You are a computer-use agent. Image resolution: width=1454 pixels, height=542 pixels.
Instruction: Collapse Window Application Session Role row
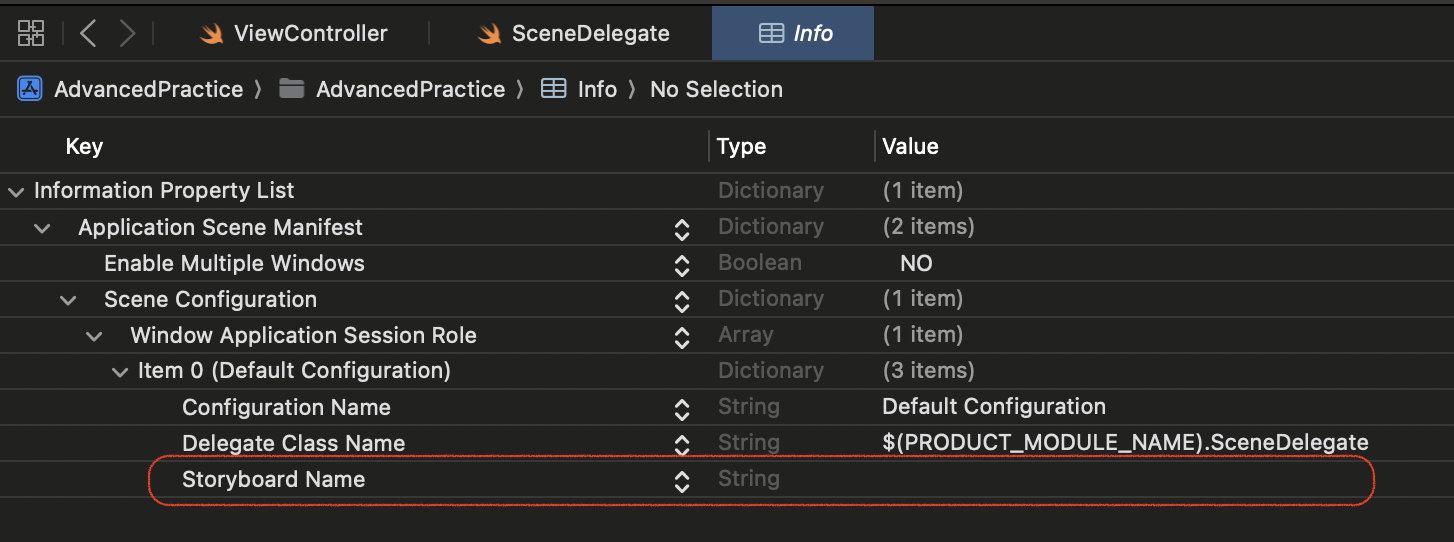point(94,336)
